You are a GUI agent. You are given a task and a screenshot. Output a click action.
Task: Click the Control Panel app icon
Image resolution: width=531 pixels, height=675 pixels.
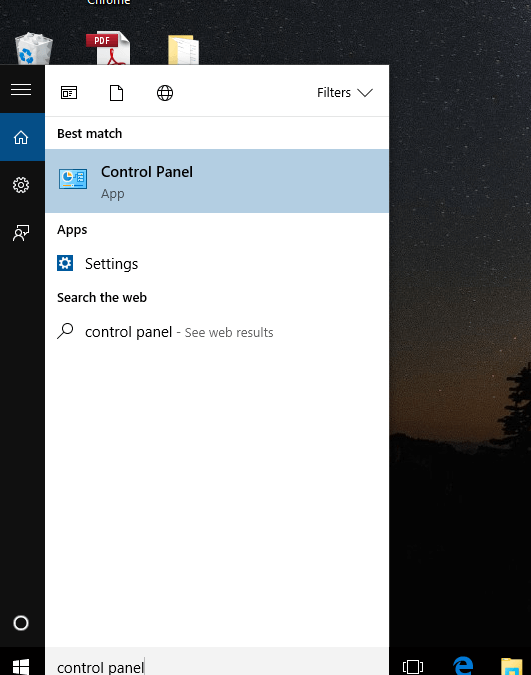coord(73,179)
